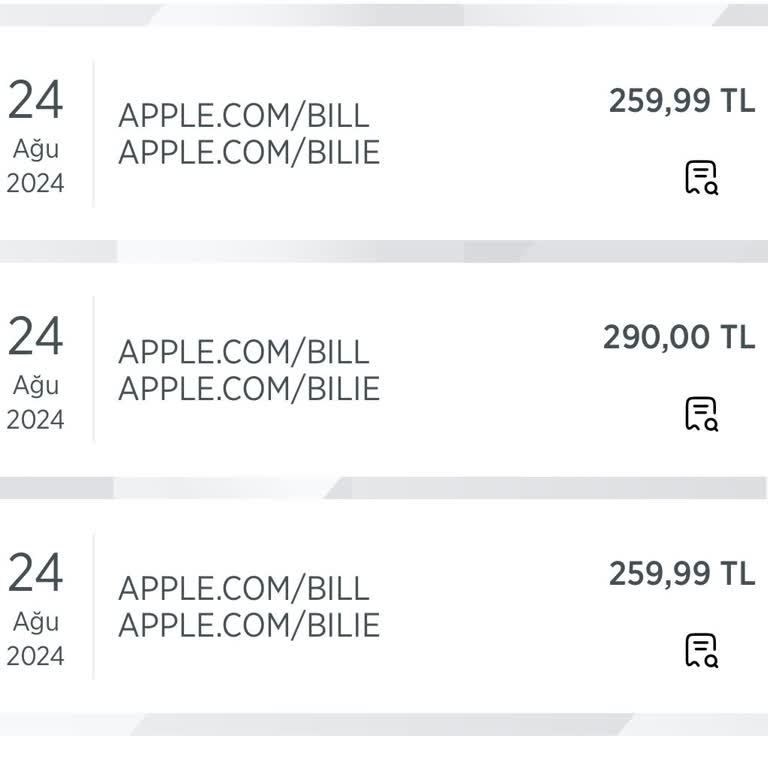Select APPLE.COM/BILL text in top transaction

pyautogui.click(x=244, y=116)
